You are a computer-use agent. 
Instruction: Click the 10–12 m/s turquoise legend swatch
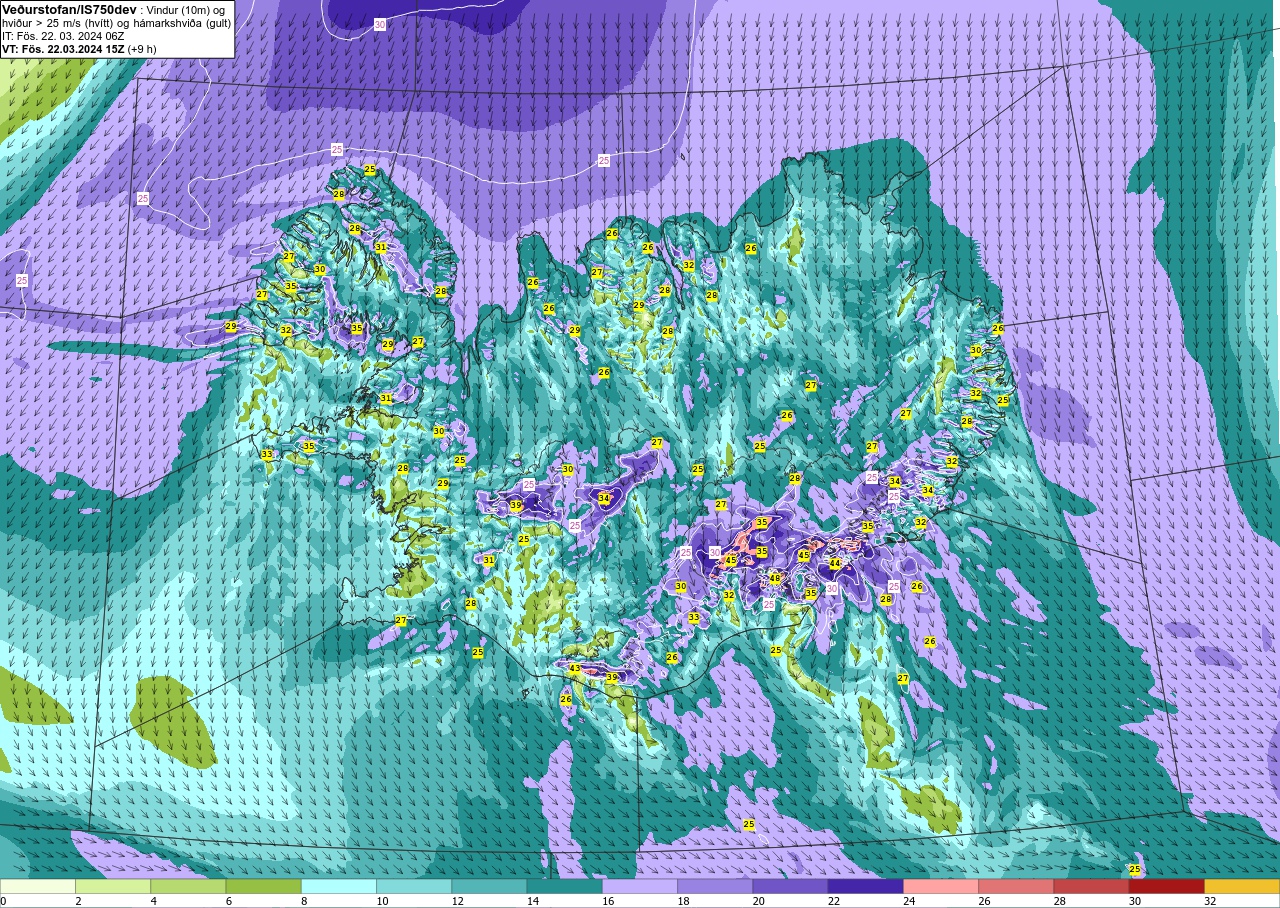(414, 886)
